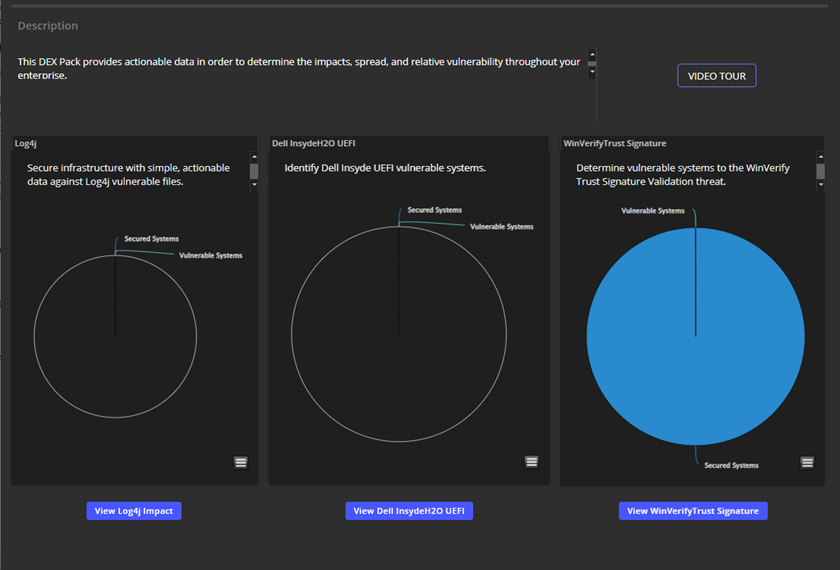The image size is (840, 570).
Task: Click the description scrollbar up arrow
Action: [592, 54]
